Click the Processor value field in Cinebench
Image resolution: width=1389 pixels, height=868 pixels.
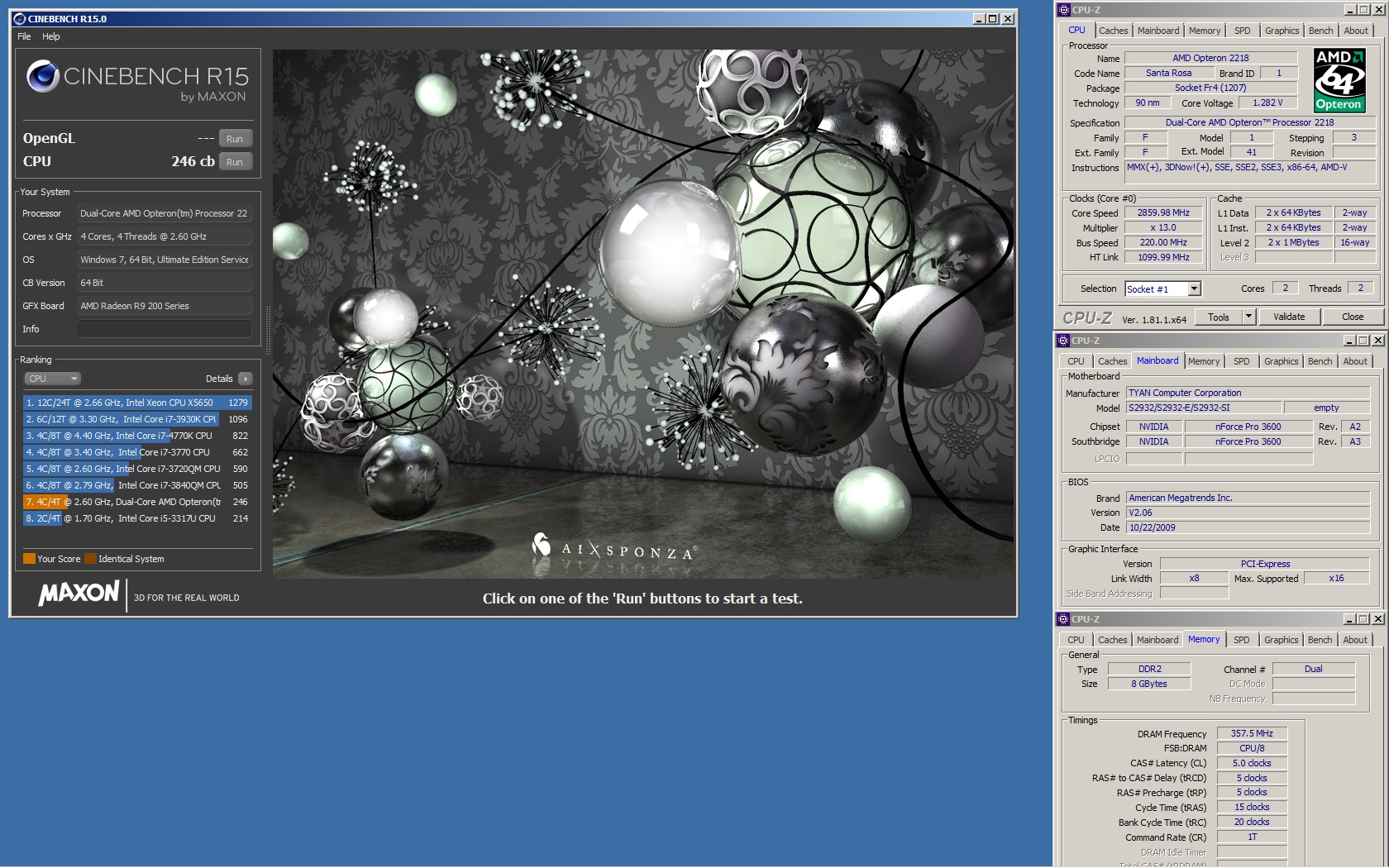coord(164,213)
